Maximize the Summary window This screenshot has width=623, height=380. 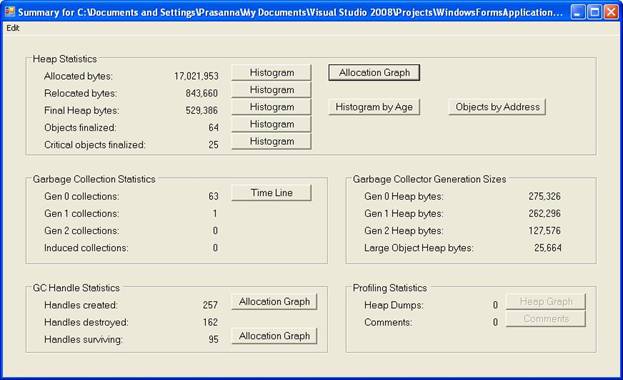[595, 12]
